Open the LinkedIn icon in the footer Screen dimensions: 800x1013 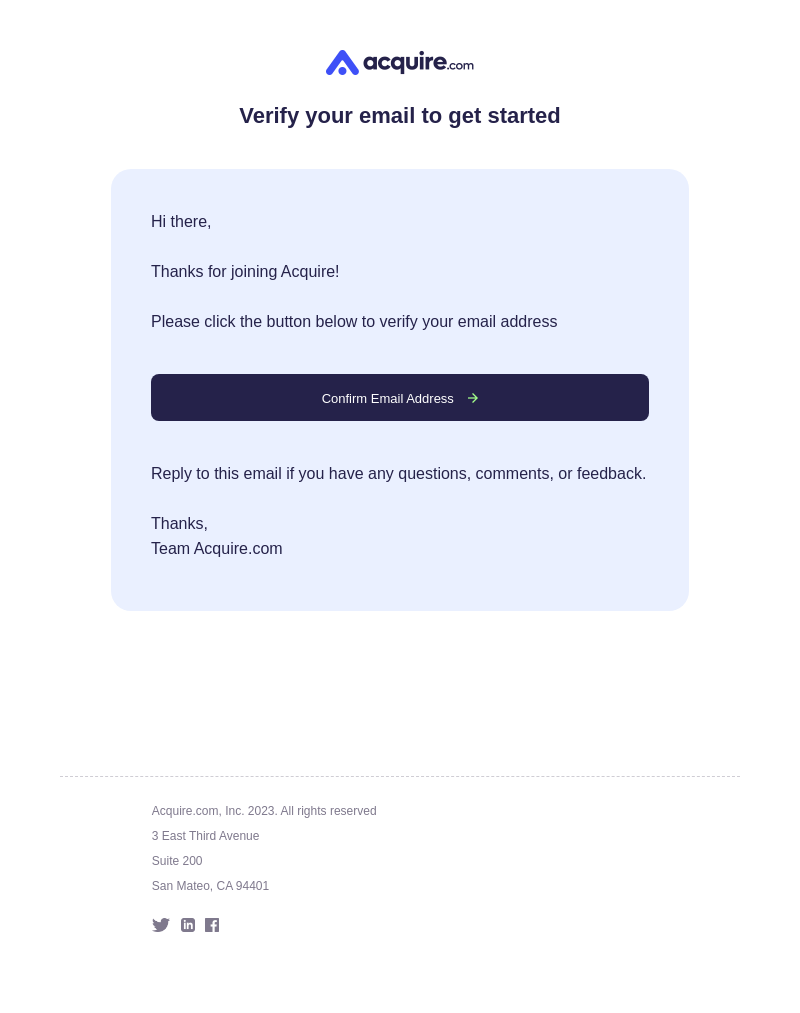(x=188, y=925)
